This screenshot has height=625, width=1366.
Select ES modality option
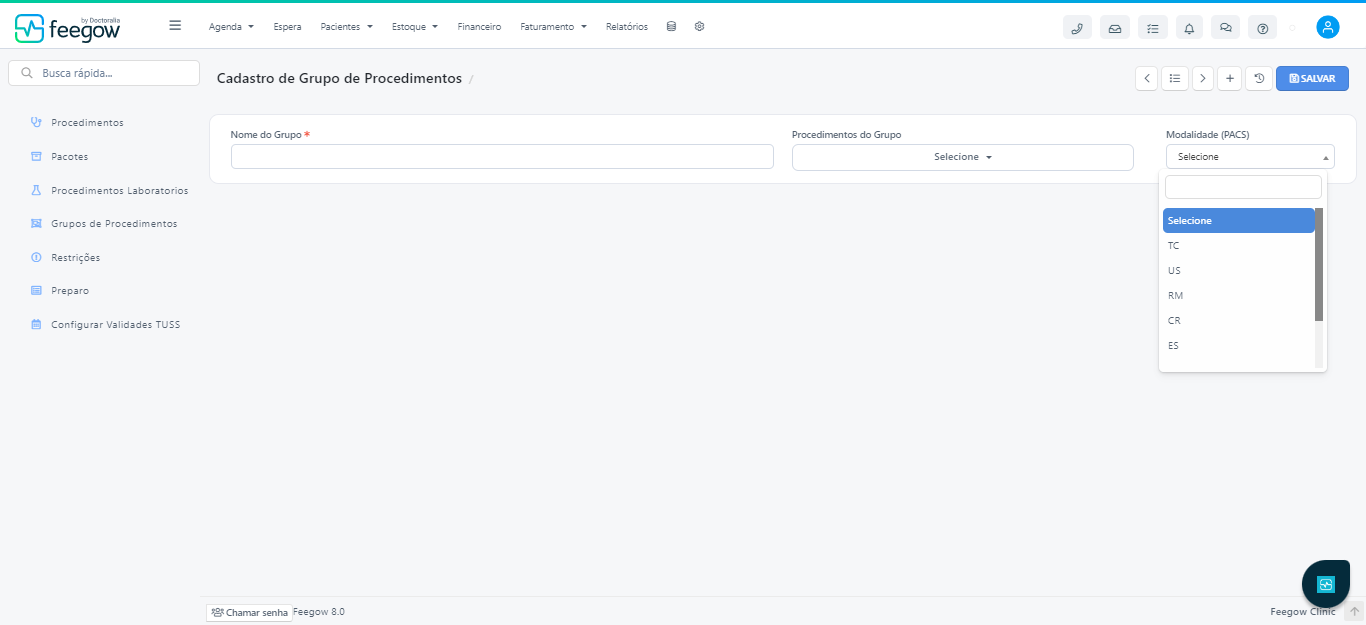tap(1238, 345)
